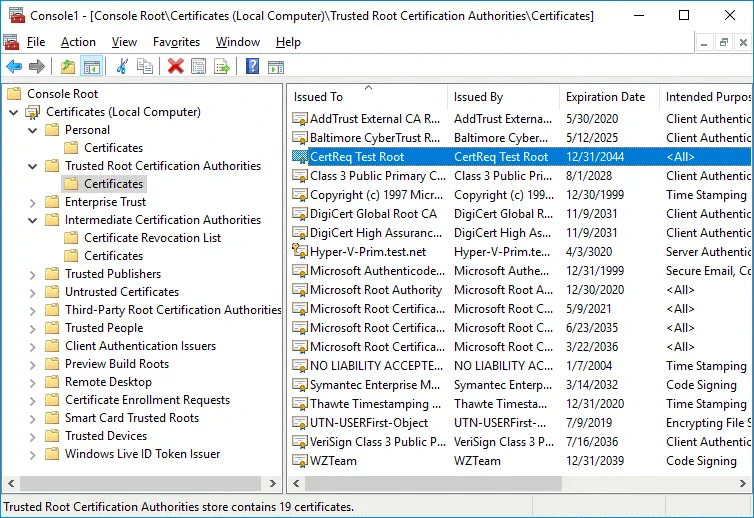Select the WZTeam certificate row
This screenshot has width=754, height=518.
click(x=333, y=461)
